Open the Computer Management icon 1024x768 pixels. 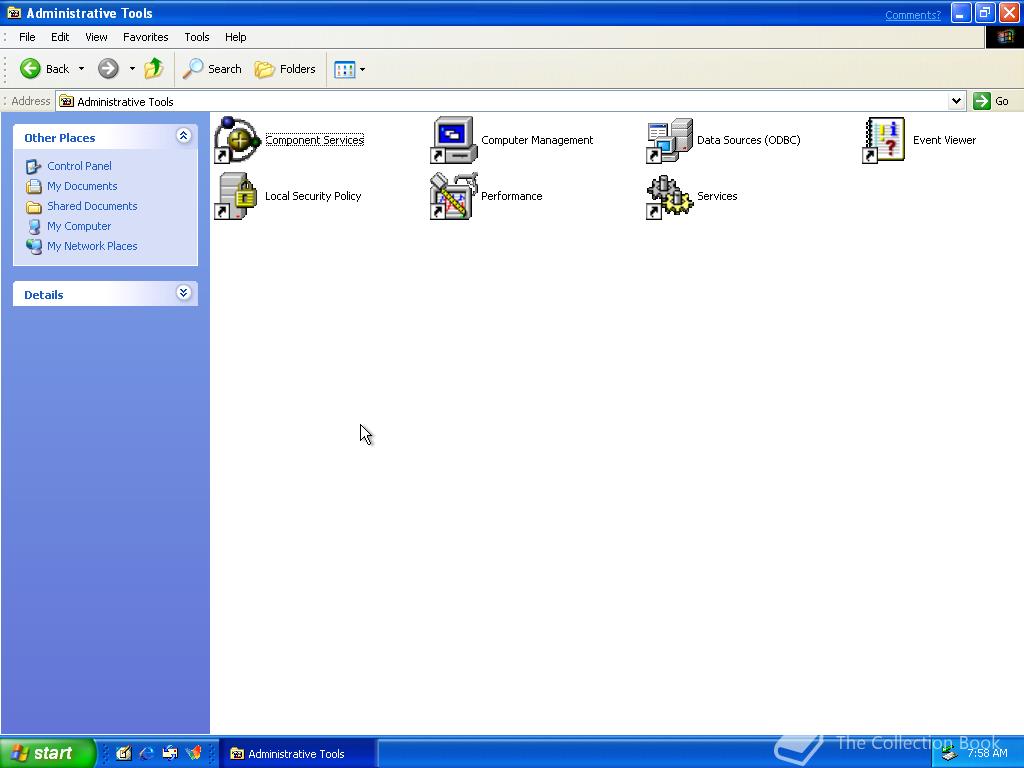[453, 140]
